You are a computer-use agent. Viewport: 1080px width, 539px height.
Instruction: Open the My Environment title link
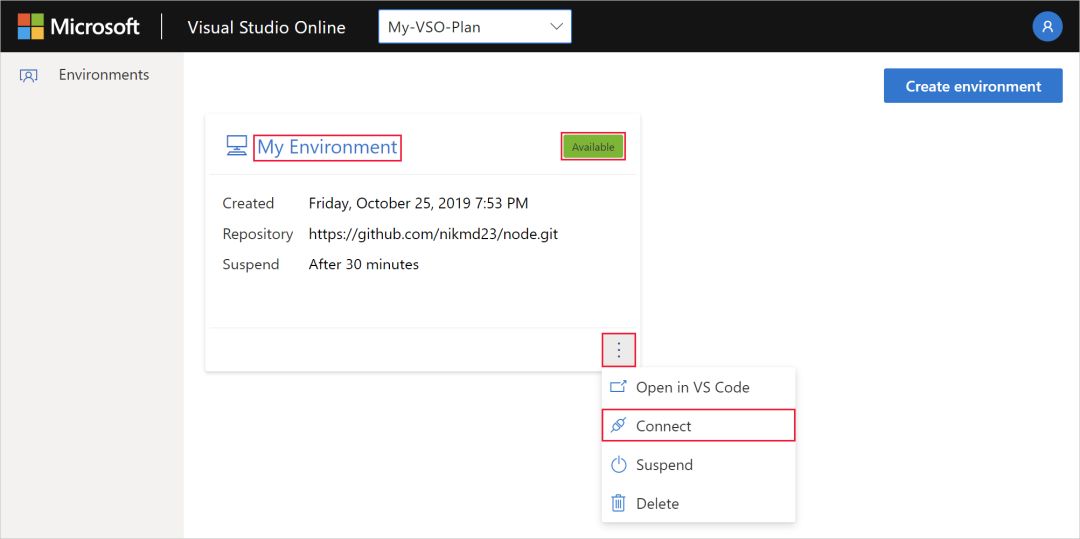[327, 147]
